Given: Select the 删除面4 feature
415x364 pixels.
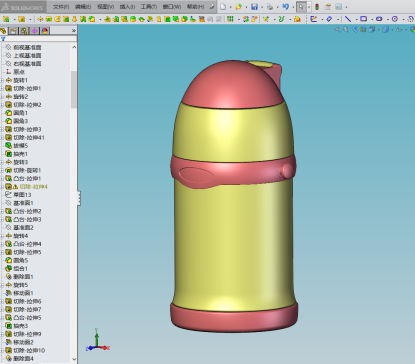Looking at the screenshot, I should (23, 359).
